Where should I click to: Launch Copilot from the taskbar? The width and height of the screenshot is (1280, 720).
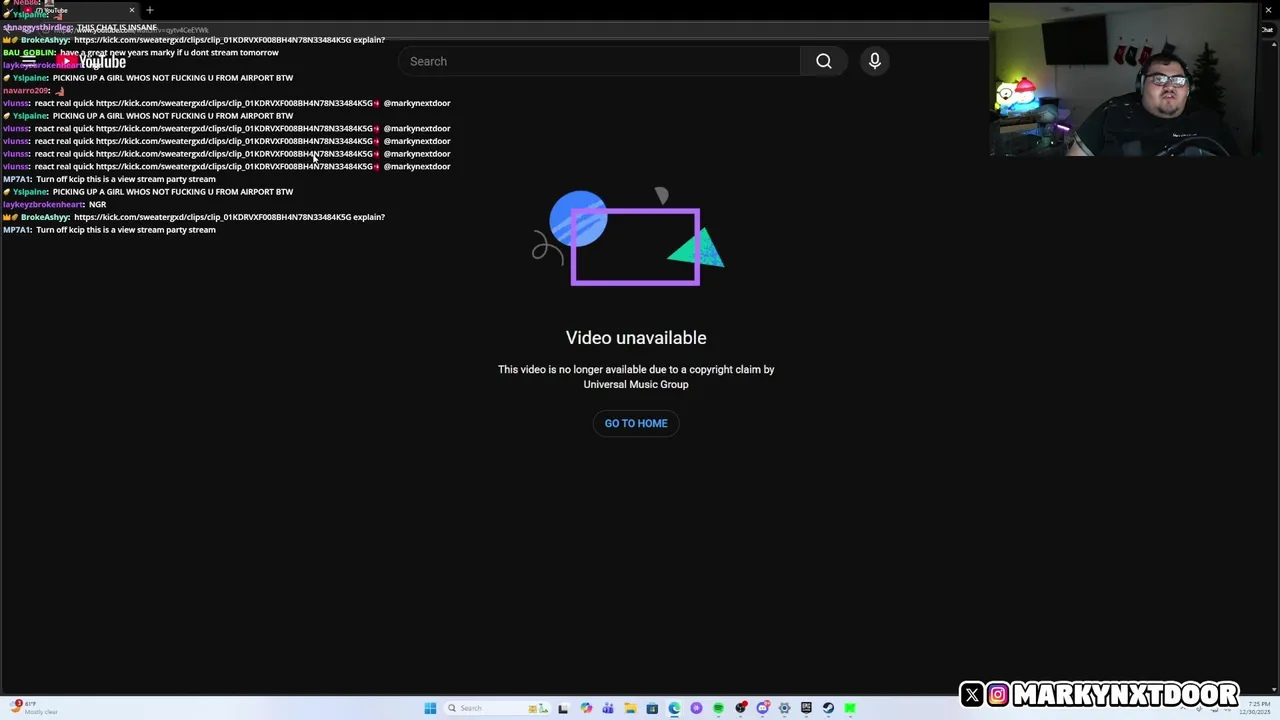586,708
